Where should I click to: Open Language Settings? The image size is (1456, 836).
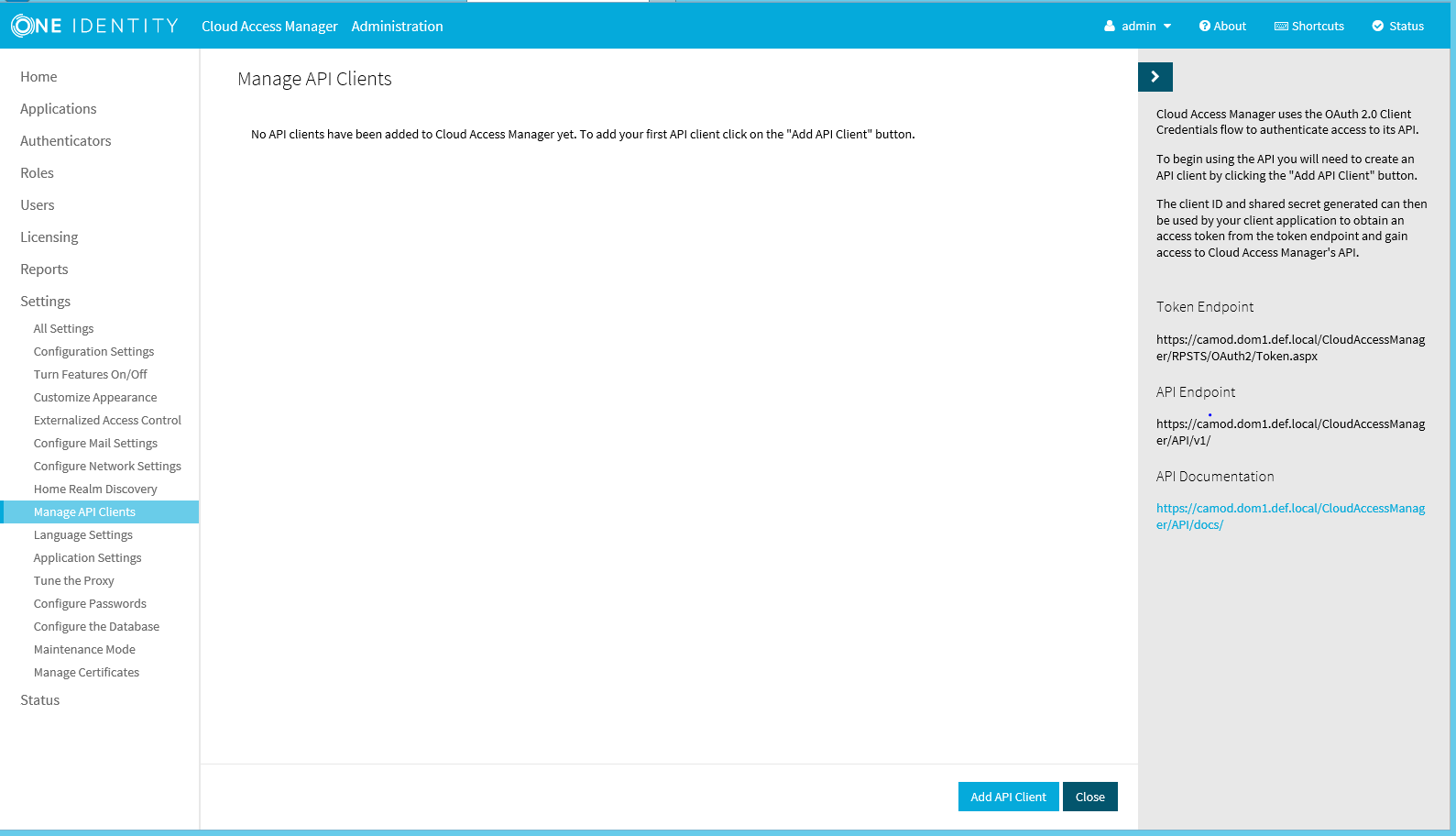tap(82, 535)
